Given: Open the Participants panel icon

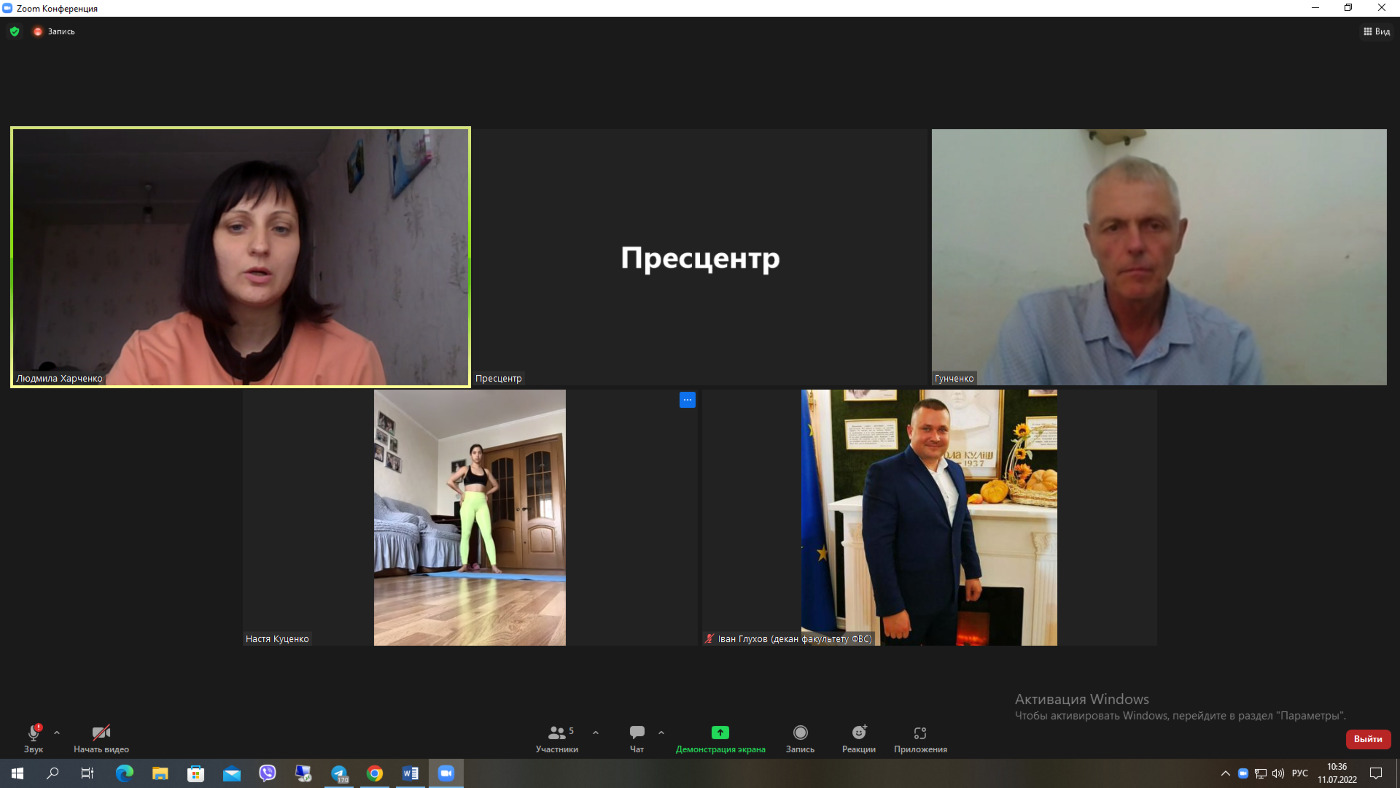Looking at the screenshot, I should tap(556, 733).
